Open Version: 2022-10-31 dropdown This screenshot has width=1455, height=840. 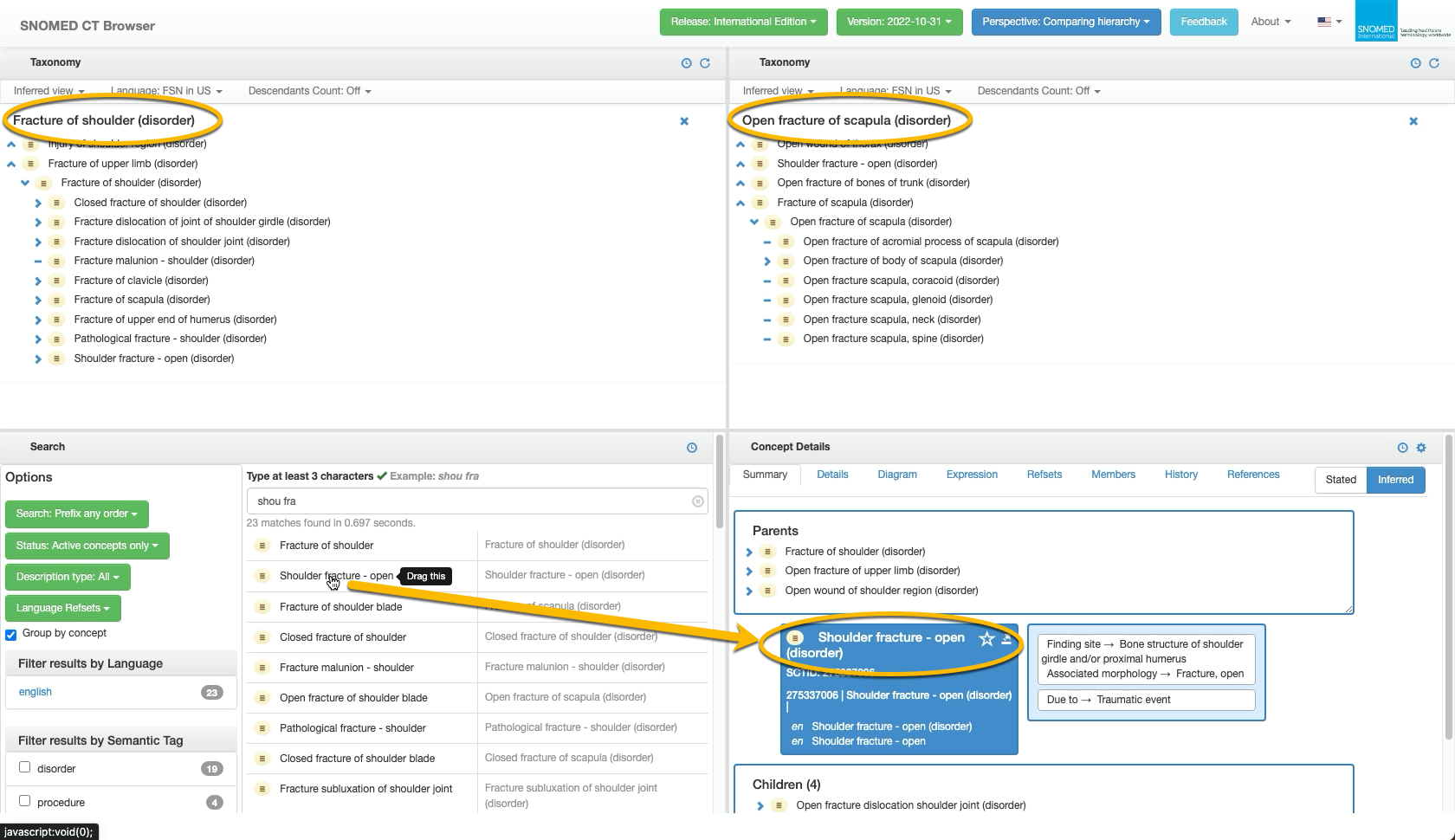coord(899,22)
